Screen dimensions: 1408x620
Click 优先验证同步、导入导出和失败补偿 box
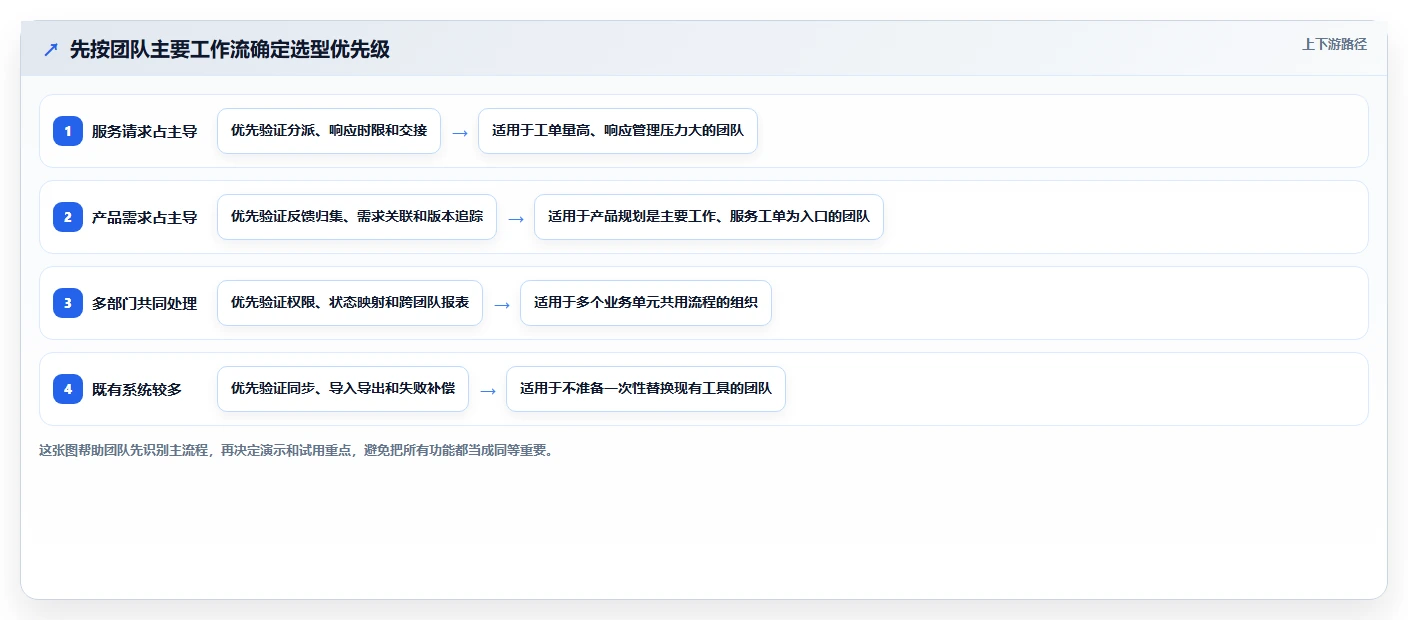(343, 389)
